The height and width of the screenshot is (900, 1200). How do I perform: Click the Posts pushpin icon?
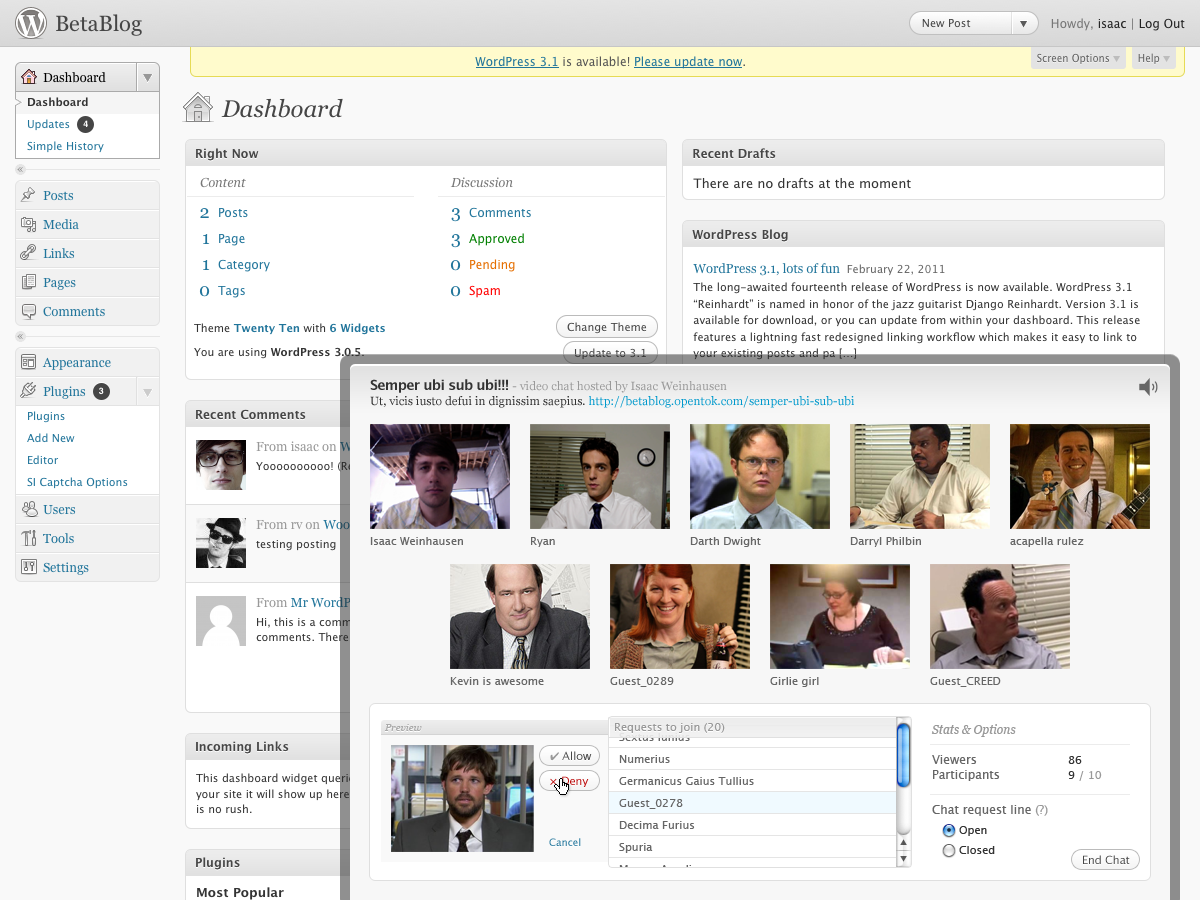29,195
